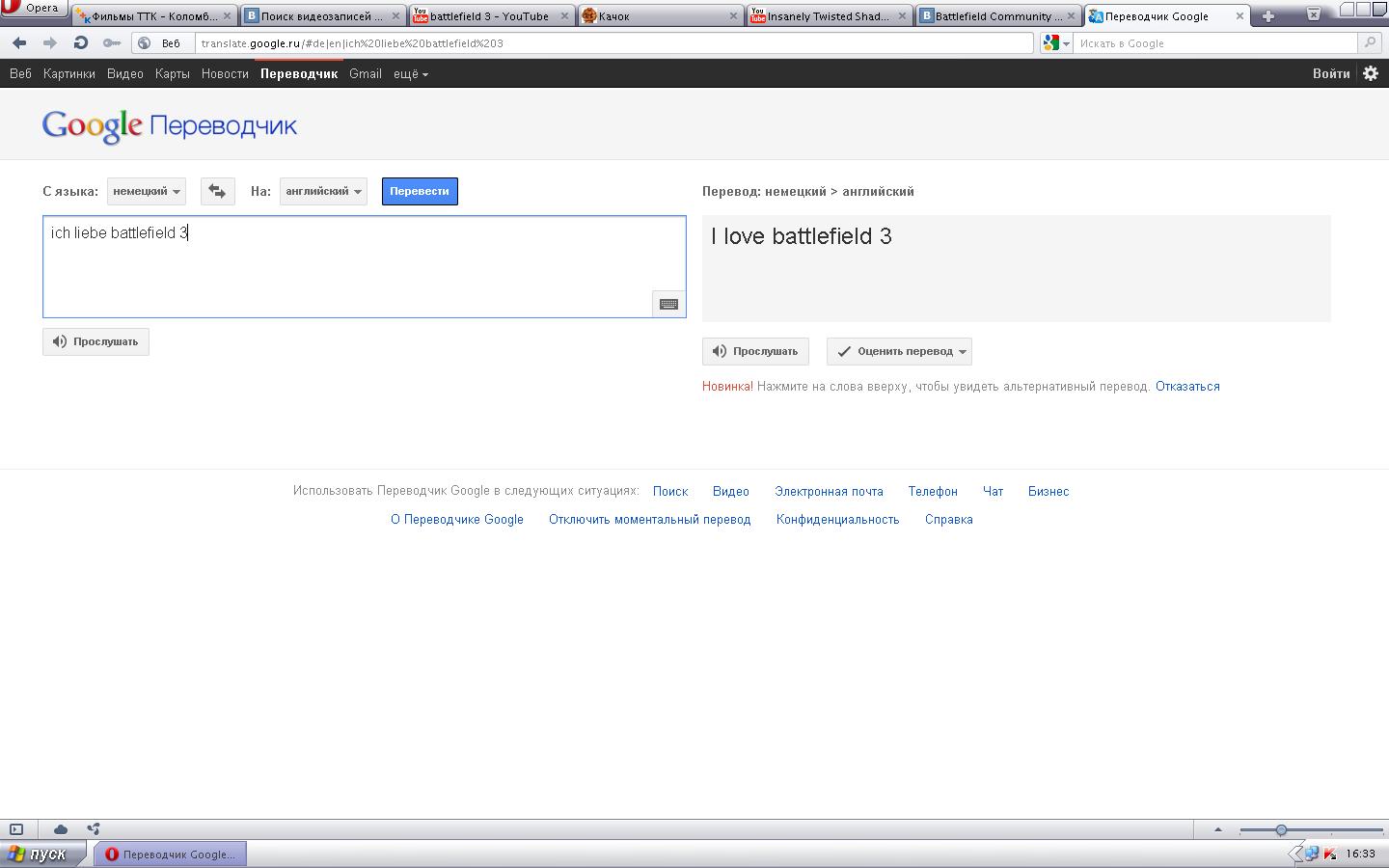
Task: Open the zoom level popup arrow in status bar
Action: [1217, 829]
